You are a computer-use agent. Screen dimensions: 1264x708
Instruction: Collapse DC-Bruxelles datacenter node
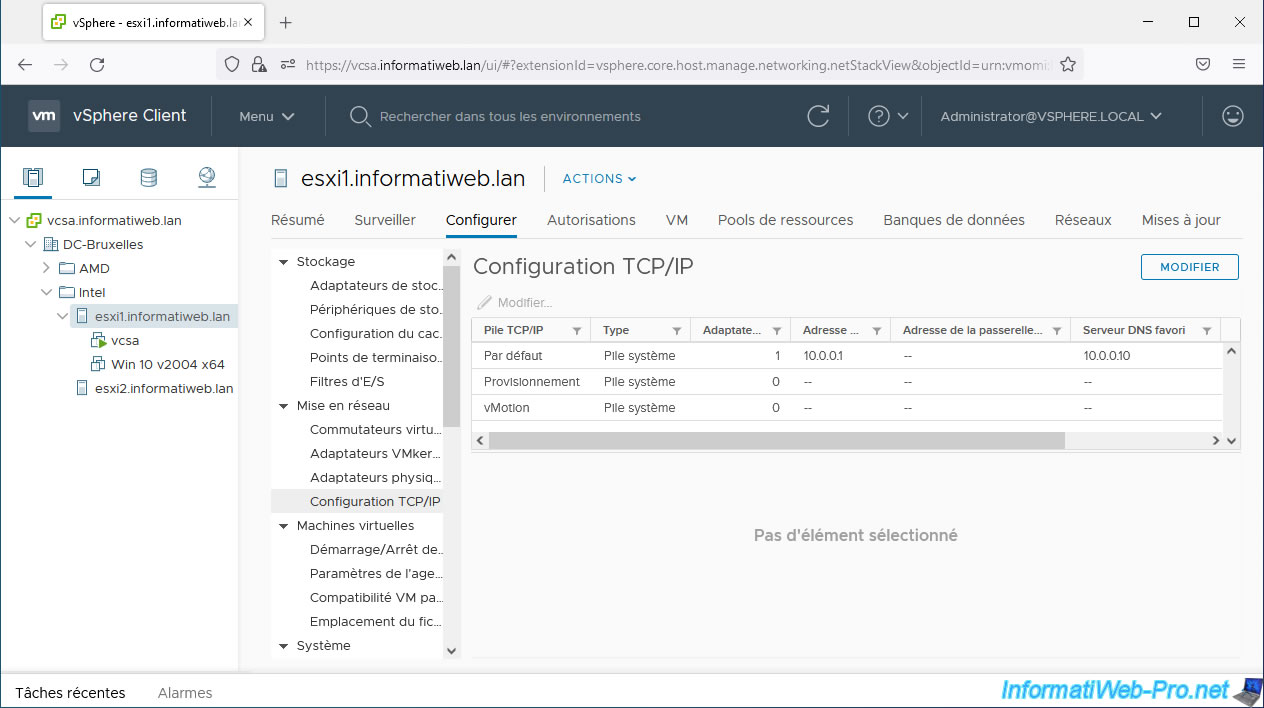point(30,245)
